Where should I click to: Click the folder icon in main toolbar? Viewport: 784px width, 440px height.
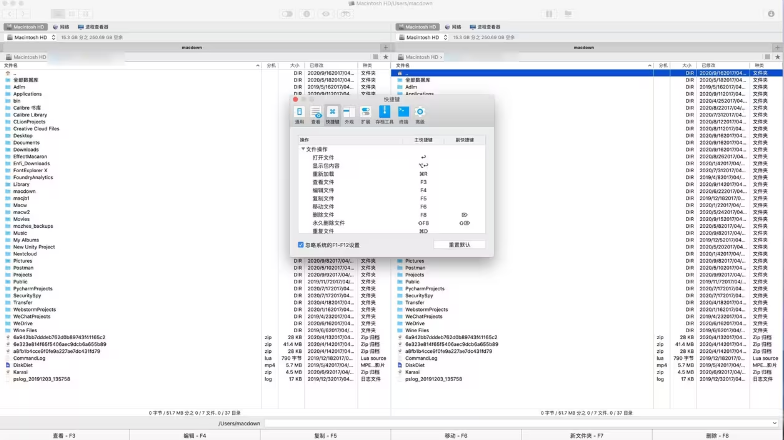point(568,14)
